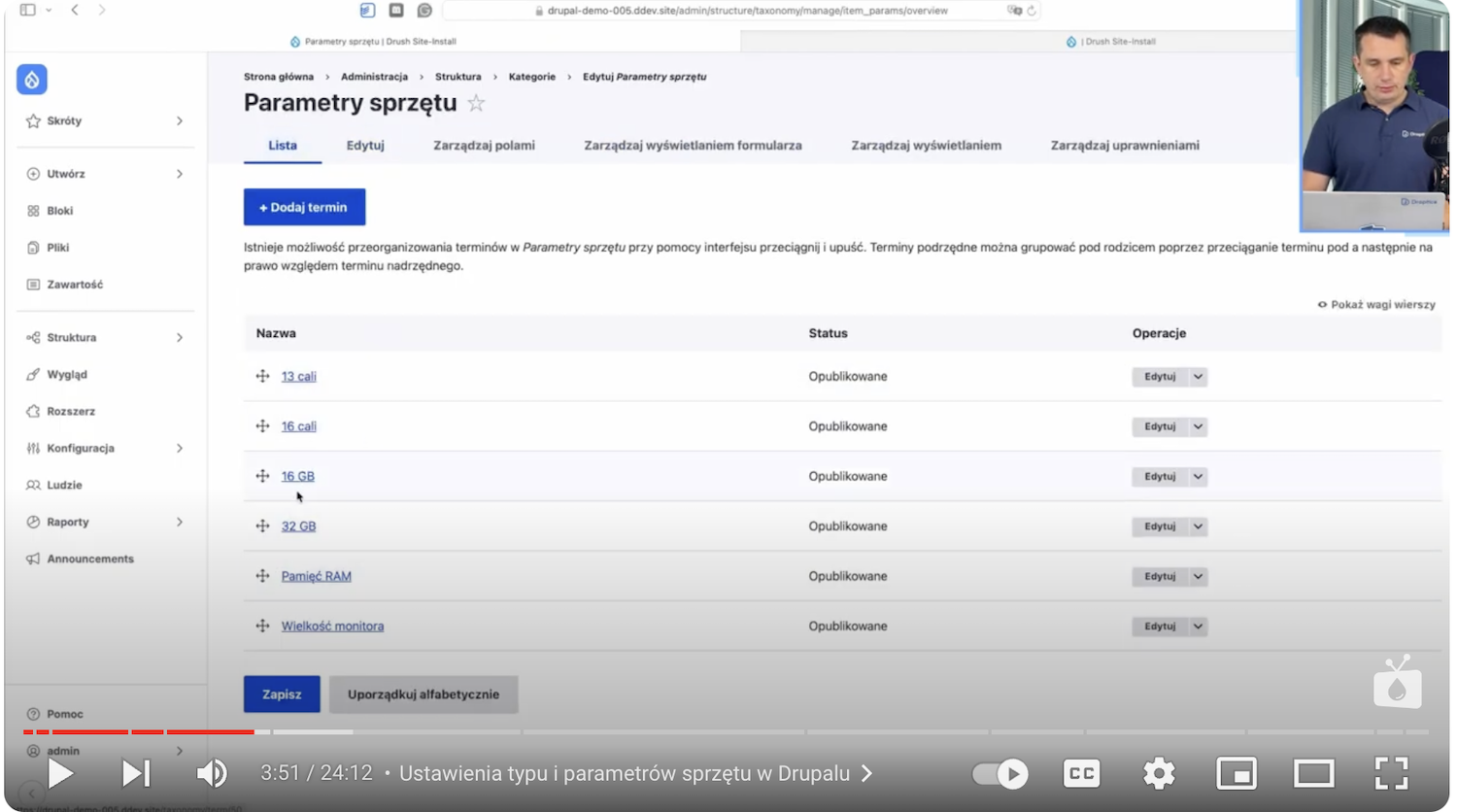Open Zarządzaj wyświetlaniem formularza tab

tap(693, 146)
